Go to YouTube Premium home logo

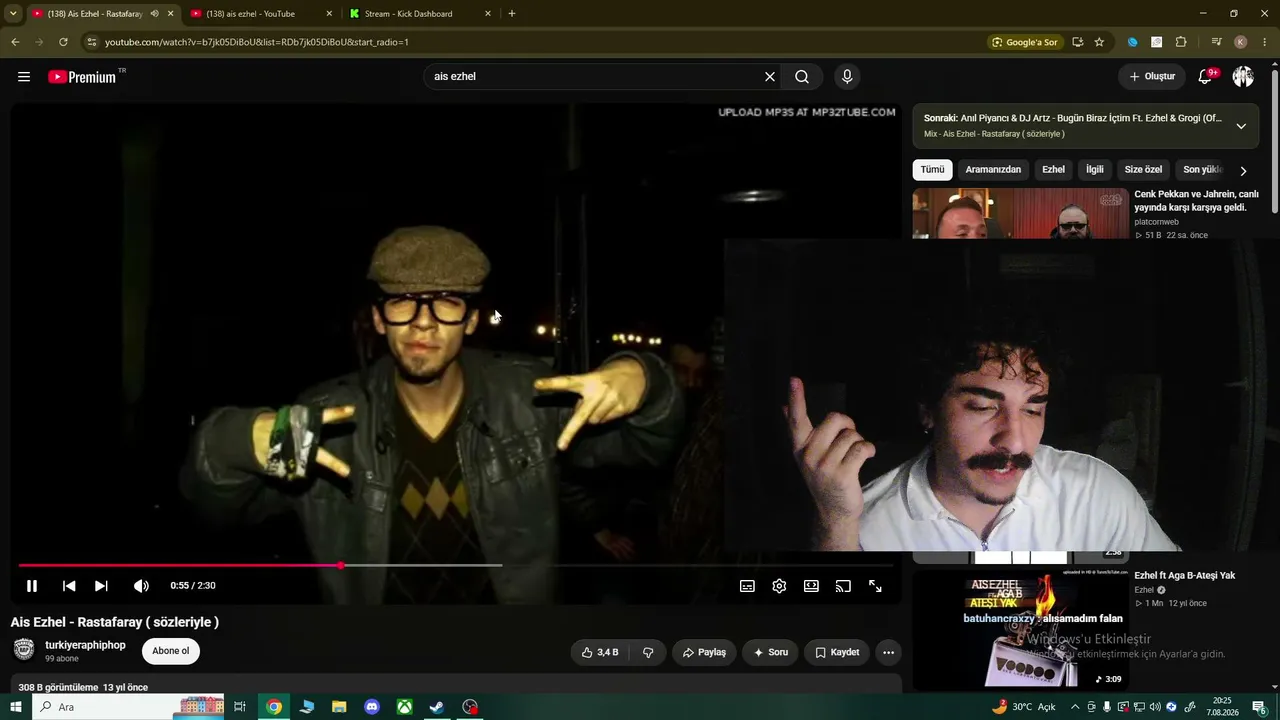click(82, 77)
